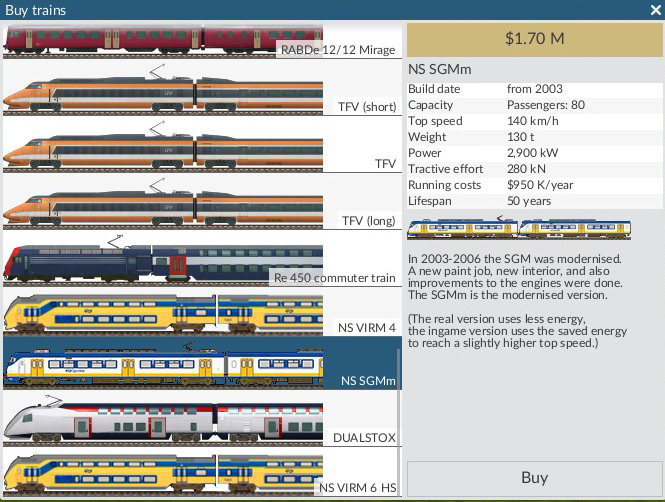Viewport: 665px width, 502px height.
Task: Click the 'TFV (long)' label
Action: [369, 221]
